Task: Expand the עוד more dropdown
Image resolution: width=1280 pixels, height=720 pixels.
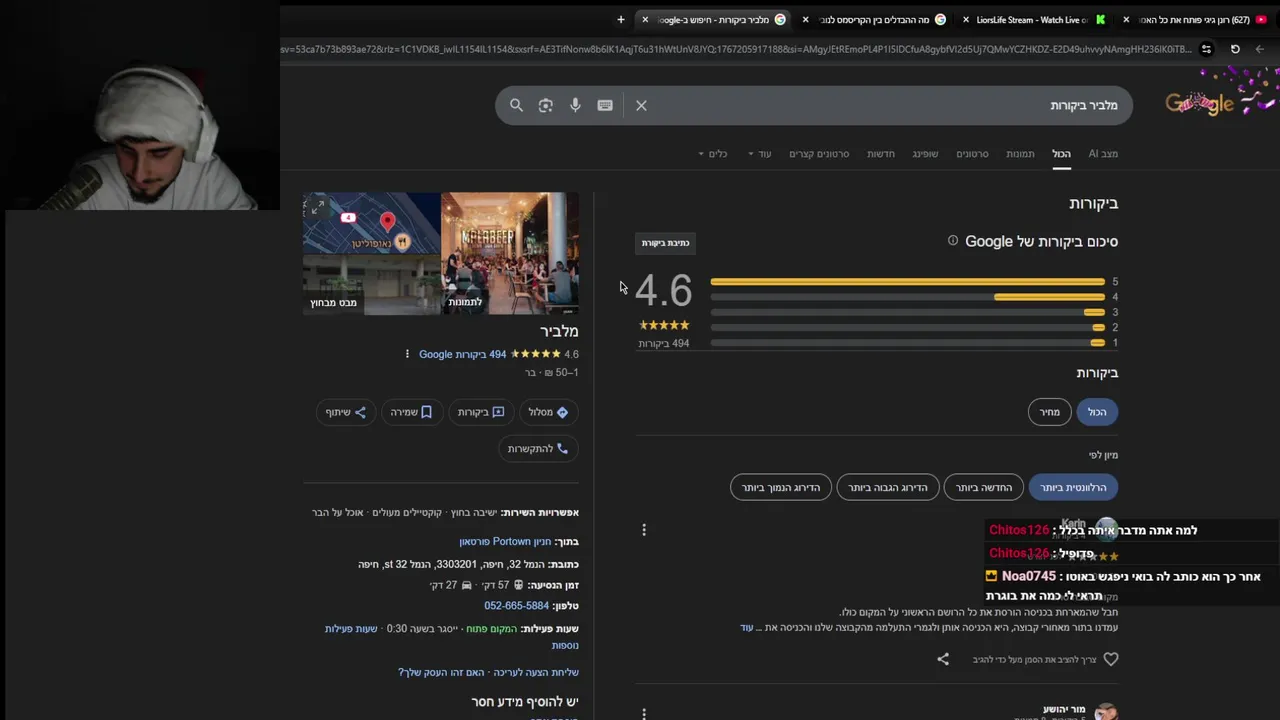Action: (760, 154)
